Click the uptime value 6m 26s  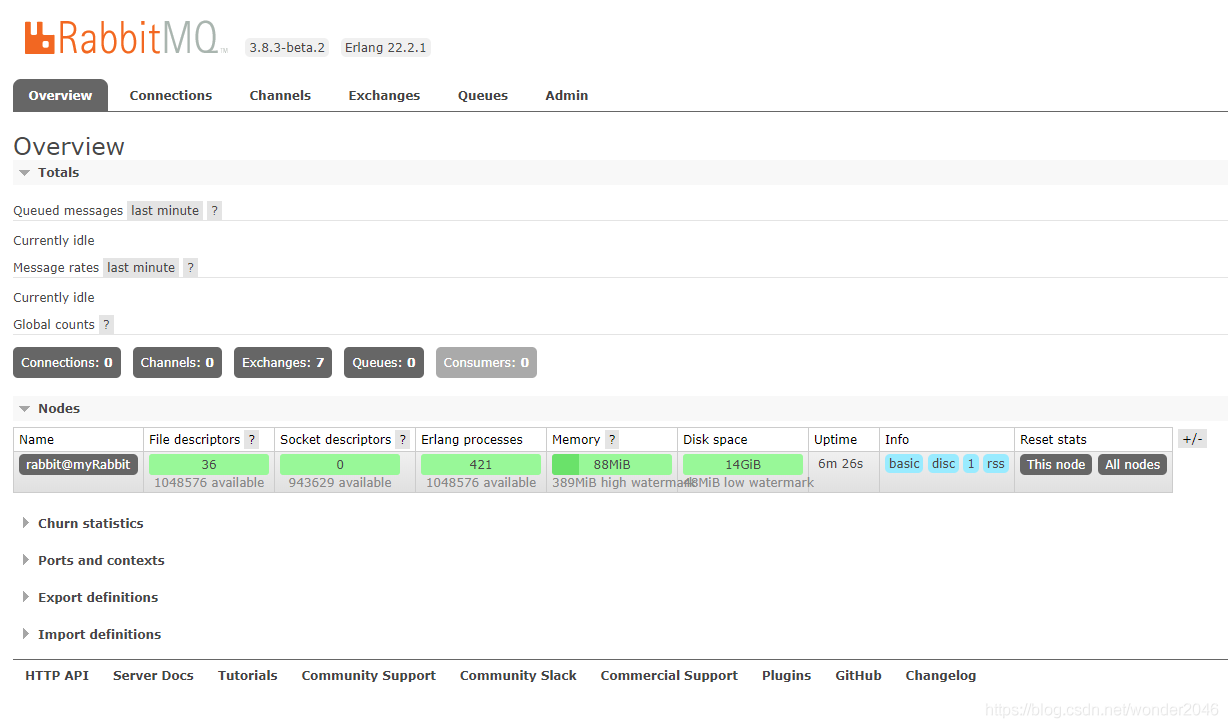840,464
